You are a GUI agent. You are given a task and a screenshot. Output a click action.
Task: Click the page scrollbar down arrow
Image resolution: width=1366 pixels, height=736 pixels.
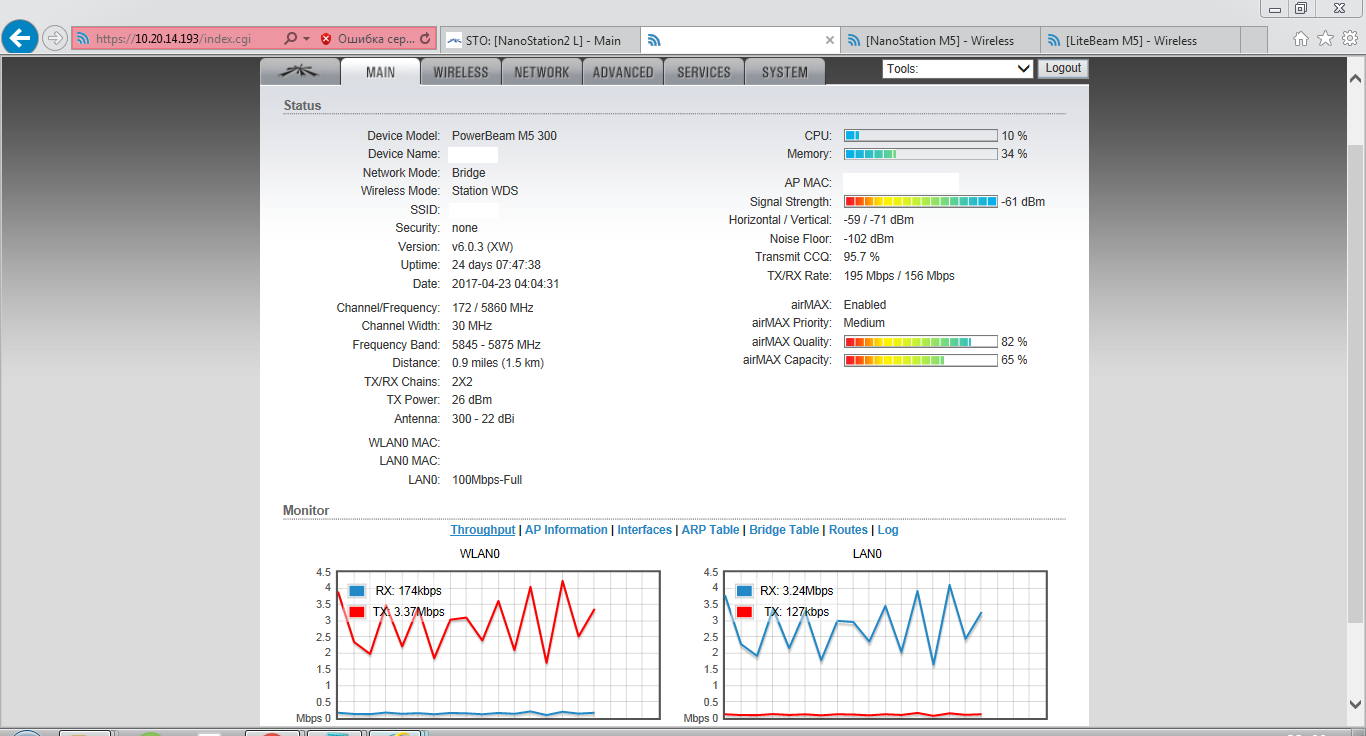click(1356, 705)
